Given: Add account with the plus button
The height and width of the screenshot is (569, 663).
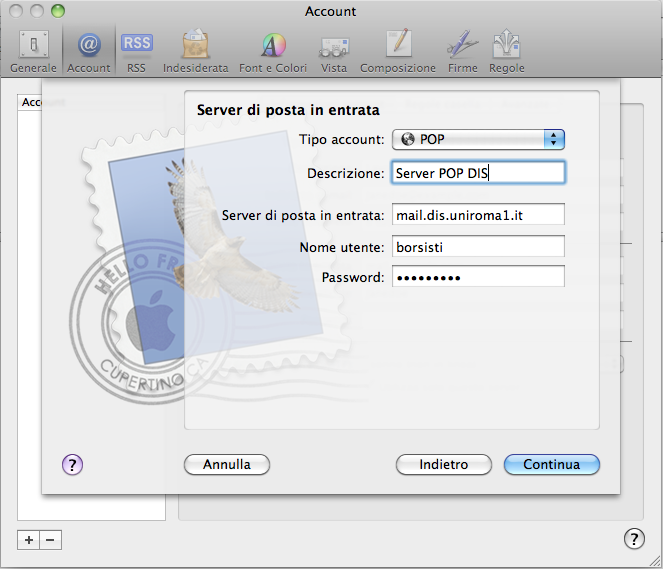Looking at the screenshot, I should click(x=29, y=539).
